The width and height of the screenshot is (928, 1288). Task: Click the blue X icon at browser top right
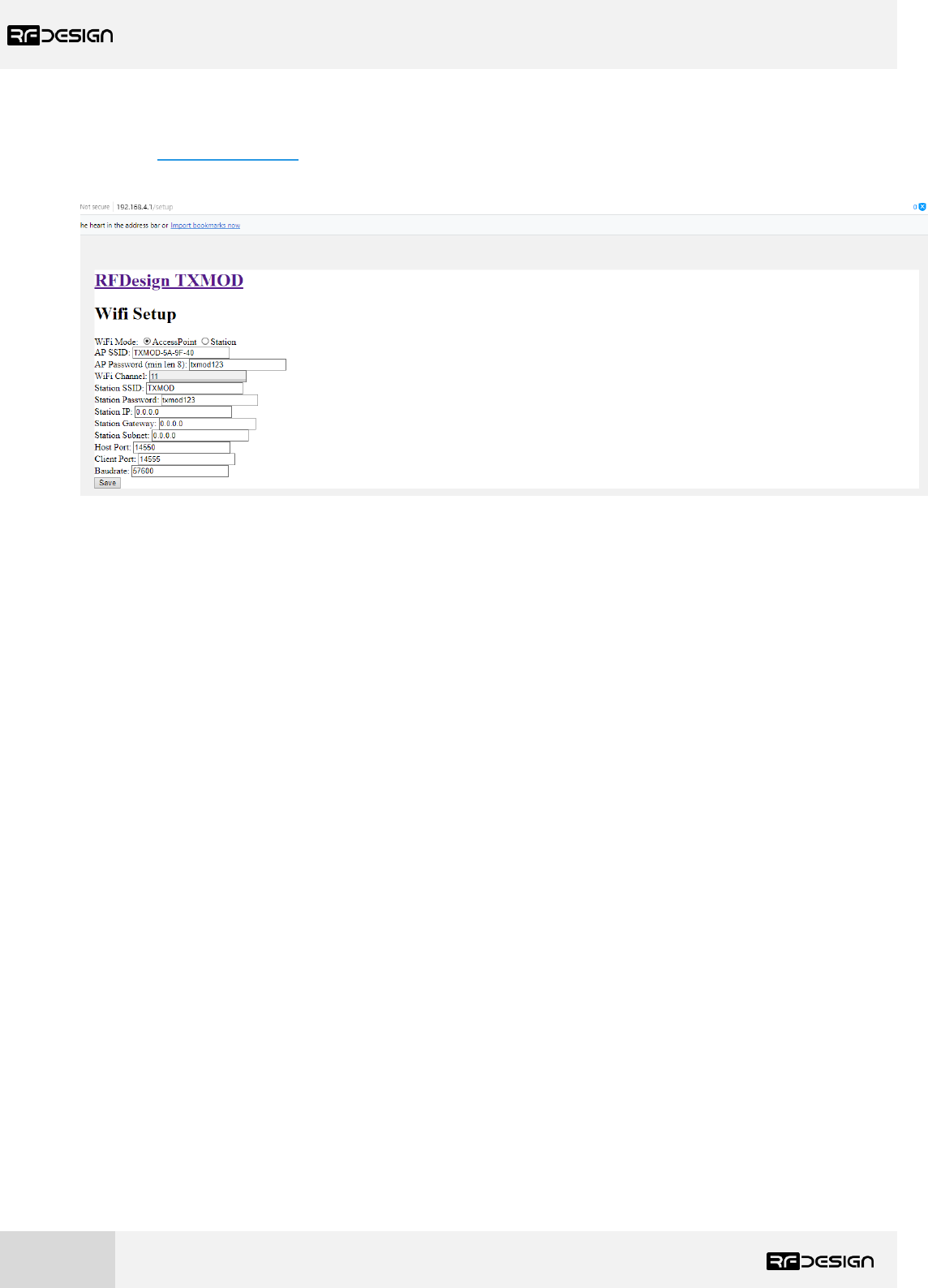(922, 207)
